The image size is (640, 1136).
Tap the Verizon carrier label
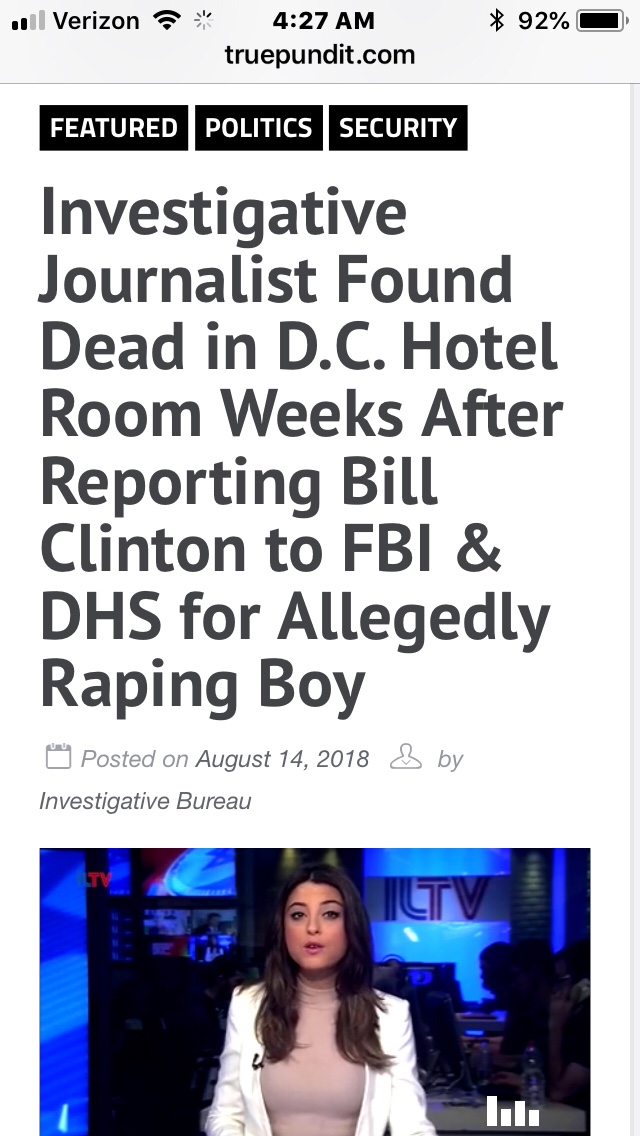click(95, 21)
